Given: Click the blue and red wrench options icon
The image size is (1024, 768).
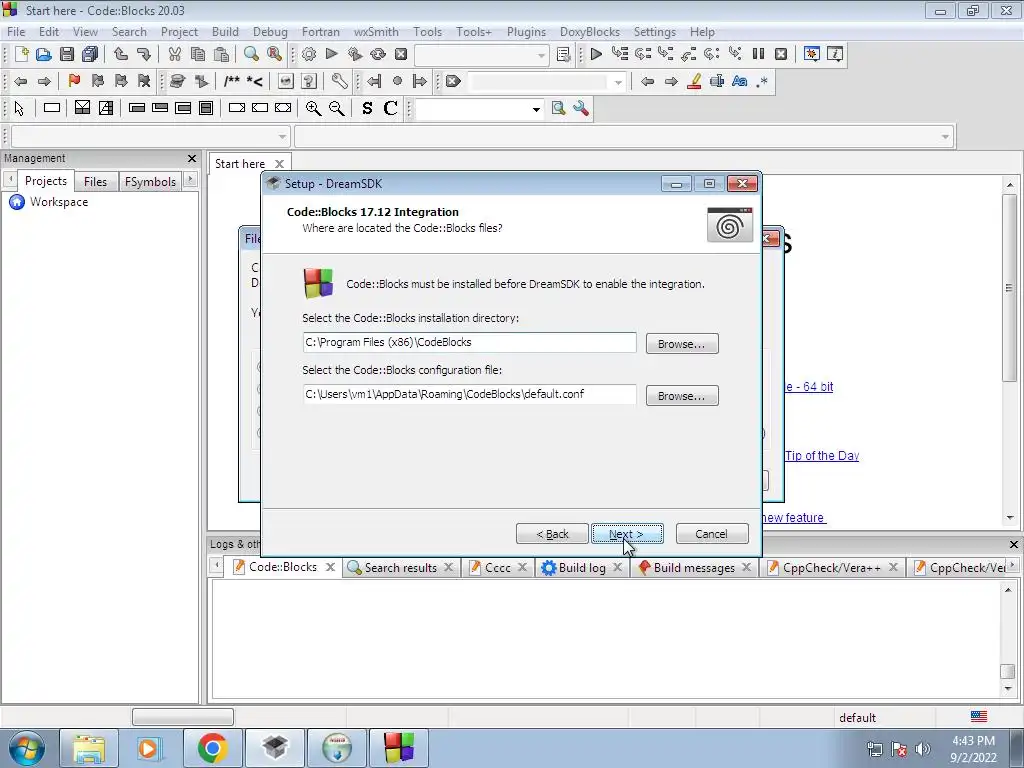Looking at the screenshot, I should coord(581,108).
